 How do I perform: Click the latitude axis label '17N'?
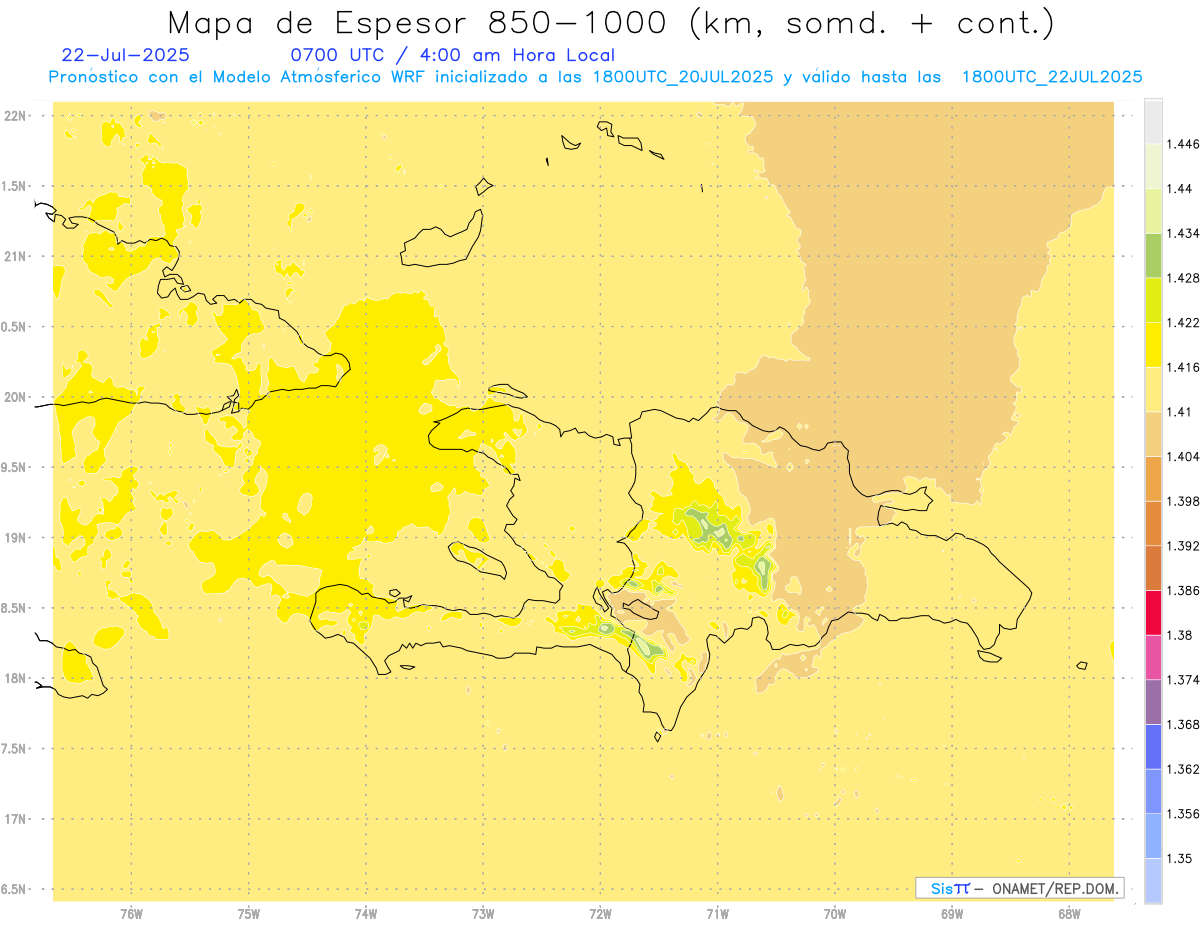pos(16,819)
